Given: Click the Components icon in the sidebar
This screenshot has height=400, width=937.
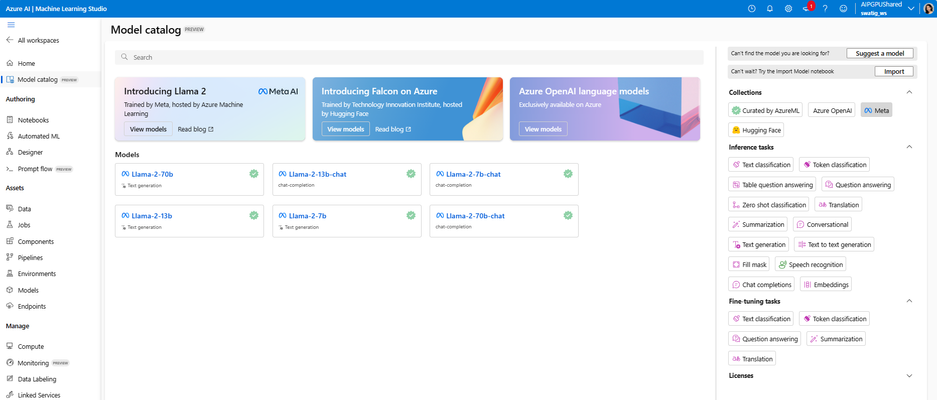Looking at the screenshot, I should (10, 242).
